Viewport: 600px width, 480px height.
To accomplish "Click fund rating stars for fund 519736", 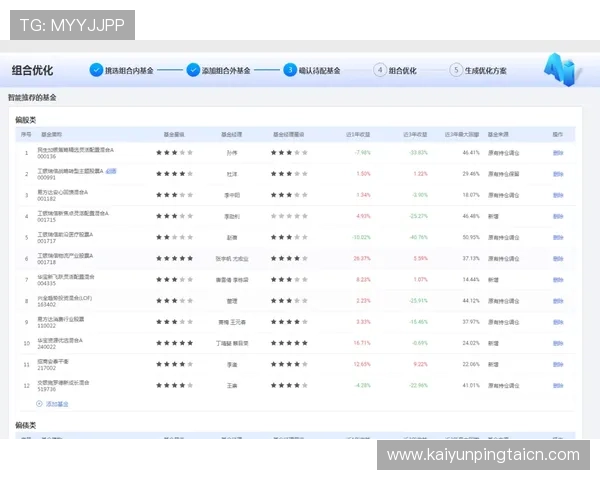I will [x=174, y=385].
